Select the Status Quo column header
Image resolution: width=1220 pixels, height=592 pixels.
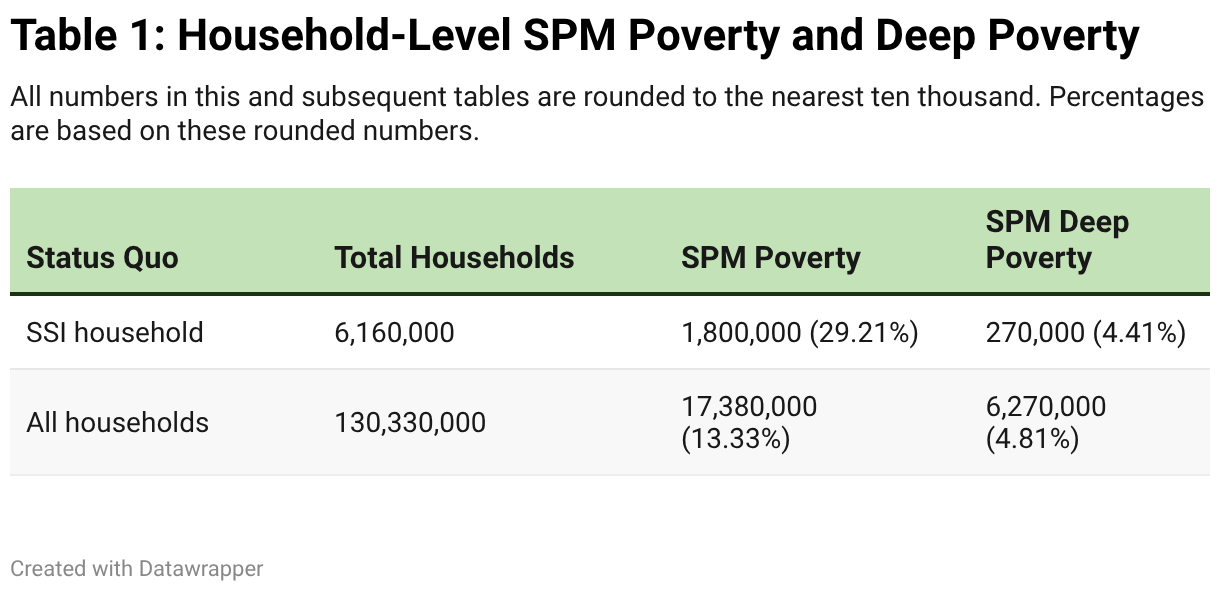[102, 258]
